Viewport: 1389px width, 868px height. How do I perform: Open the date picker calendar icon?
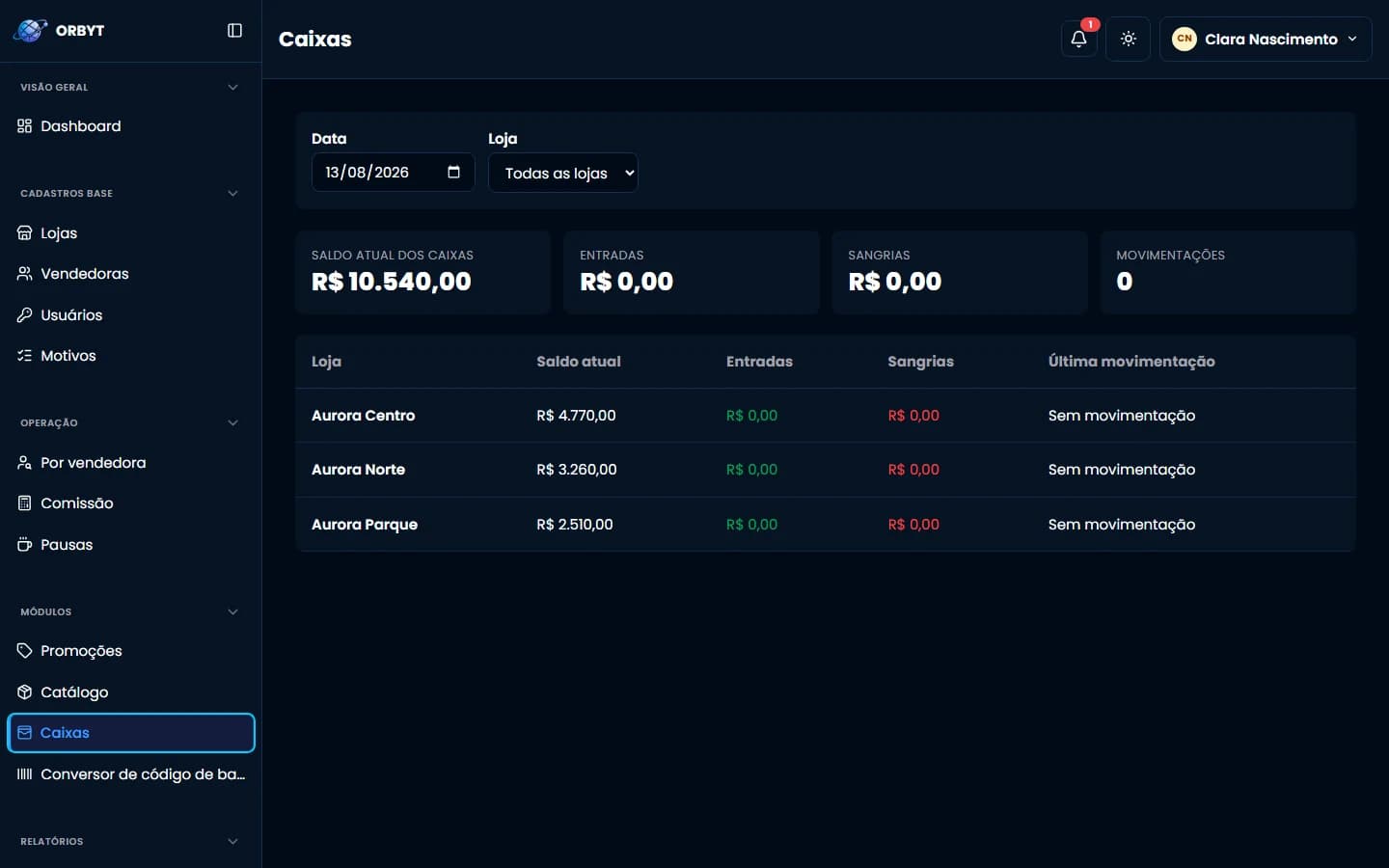coord(453,173)
